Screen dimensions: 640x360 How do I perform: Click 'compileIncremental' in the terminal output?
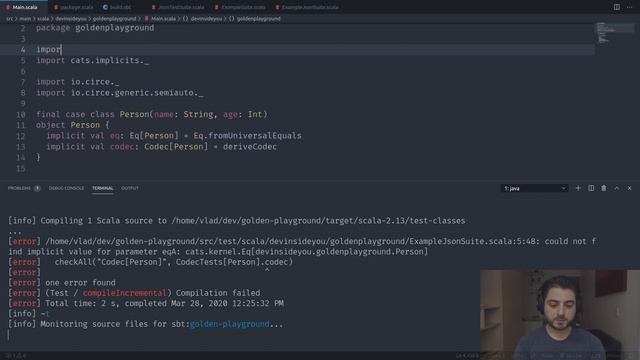click(x=124, y=293)
